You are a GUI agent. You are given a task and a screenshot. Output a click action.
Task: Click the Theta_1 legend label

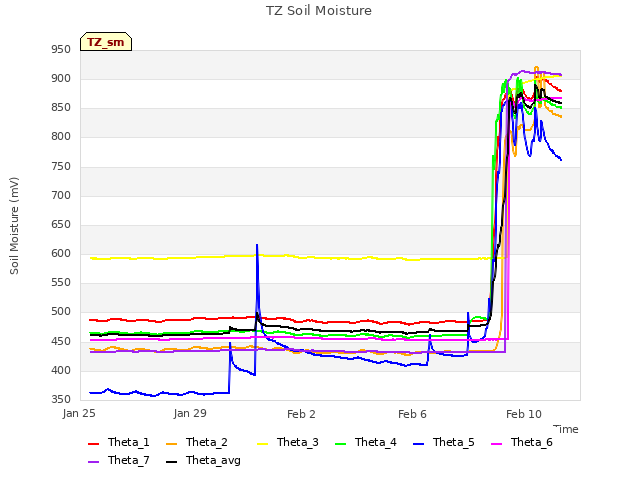point(129,442)
